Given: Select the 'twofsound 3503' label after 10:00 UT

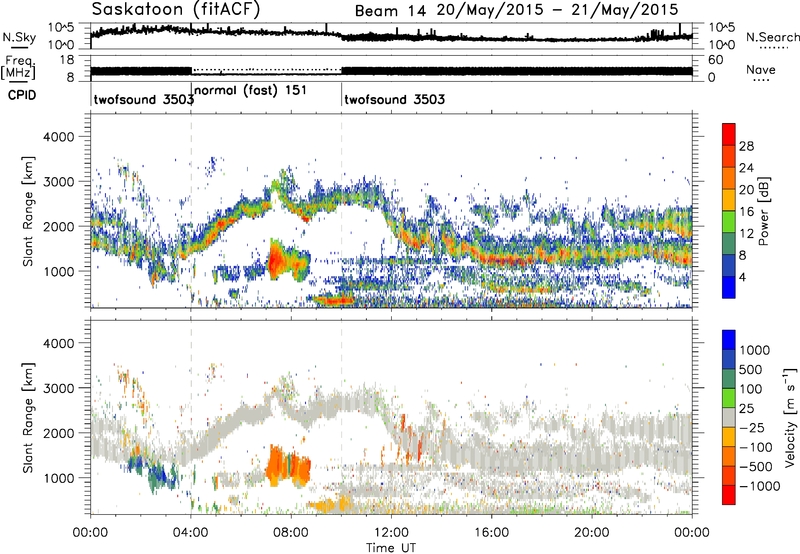Looking at the screenshot, I should [x=394, y=99].
